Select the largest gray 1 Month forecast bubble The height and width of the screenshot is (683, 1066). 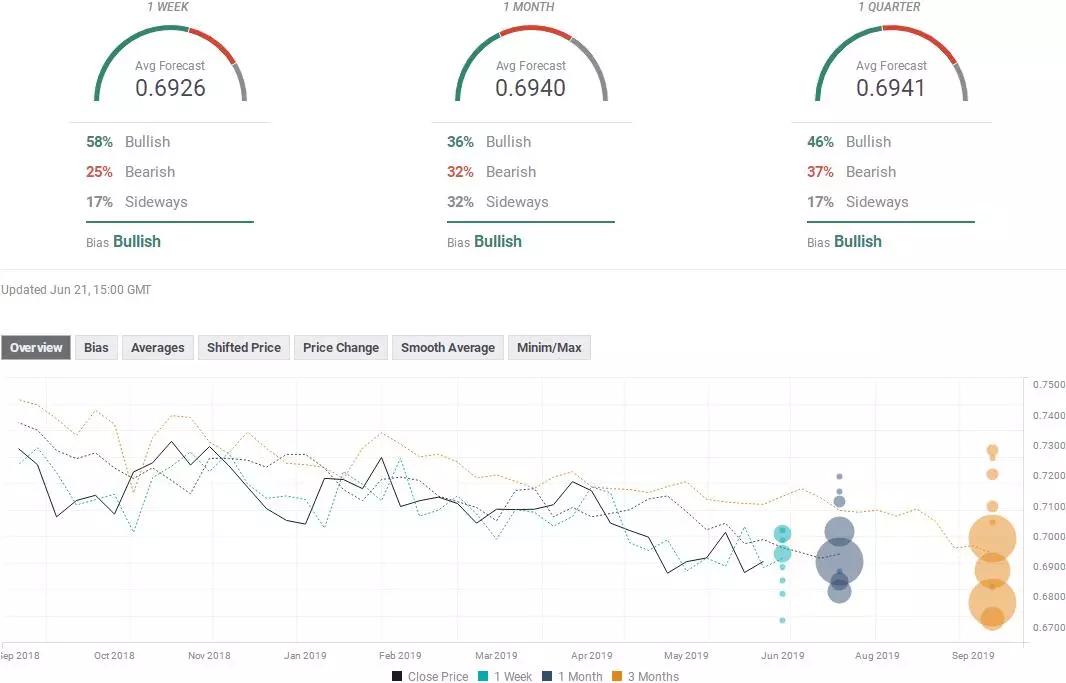(x=839, y=561)
